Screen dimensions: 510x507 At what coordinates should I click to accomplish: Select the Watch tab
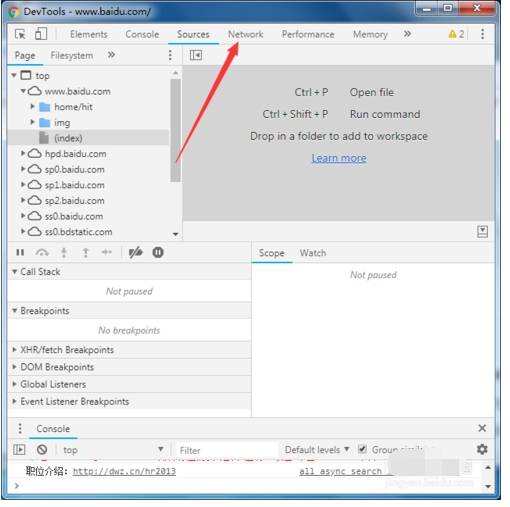click(313, 253)
